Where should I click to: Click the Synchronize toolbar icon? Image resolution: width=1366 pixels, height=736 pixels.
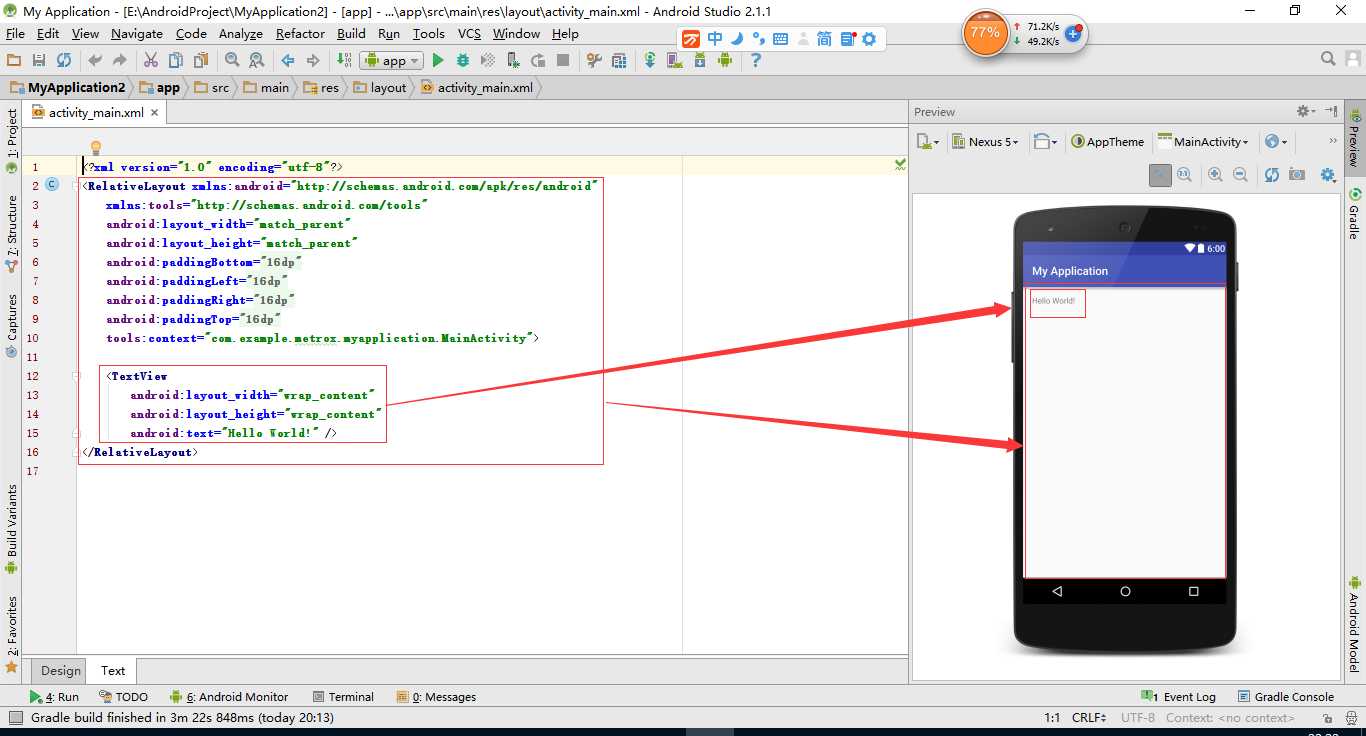point(64,61)
